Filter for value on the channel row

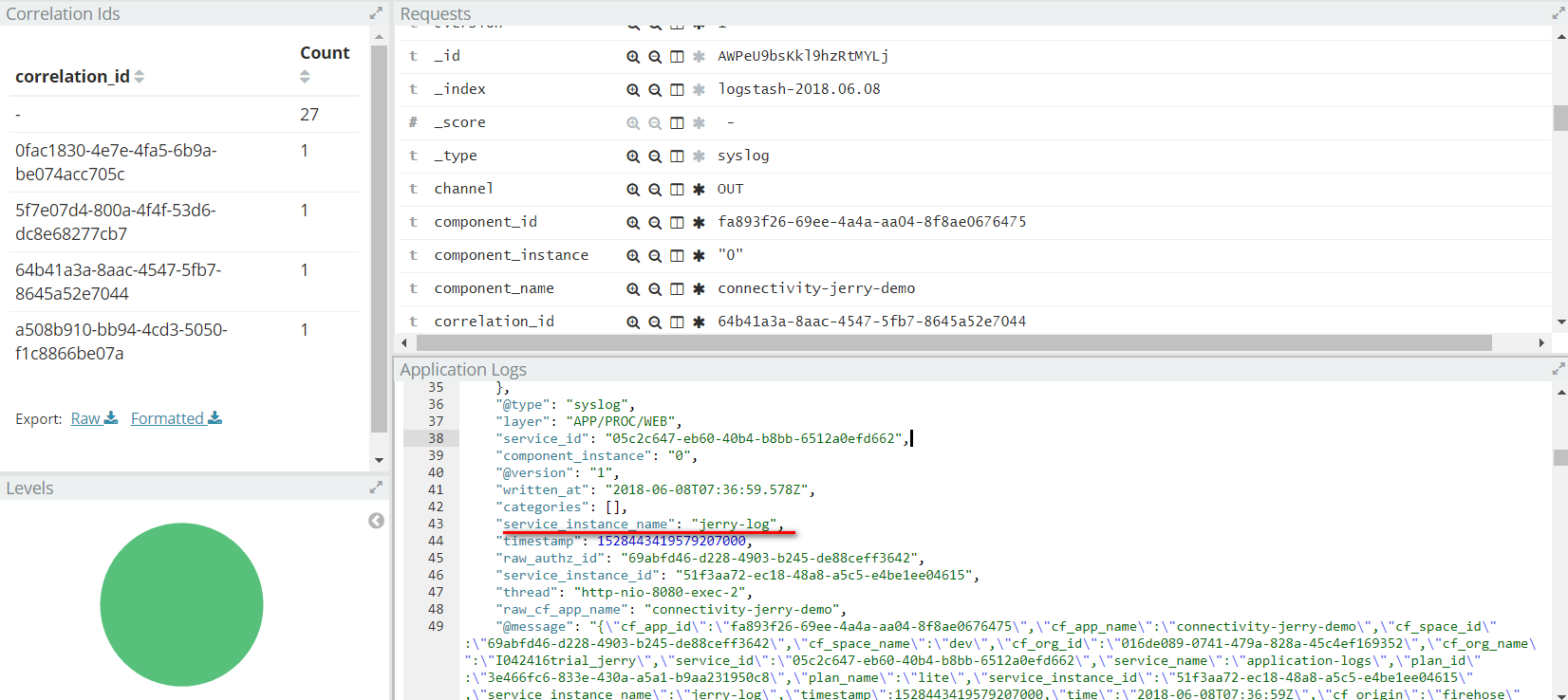tap(633, 190)
